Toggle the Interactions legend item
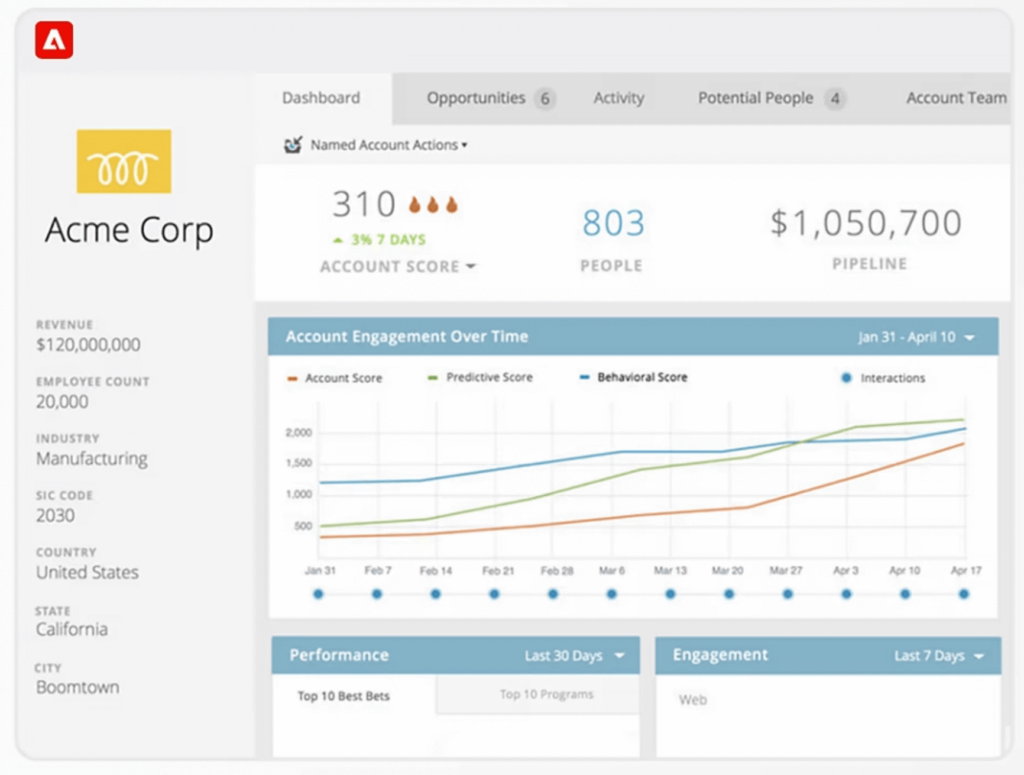 883,378
